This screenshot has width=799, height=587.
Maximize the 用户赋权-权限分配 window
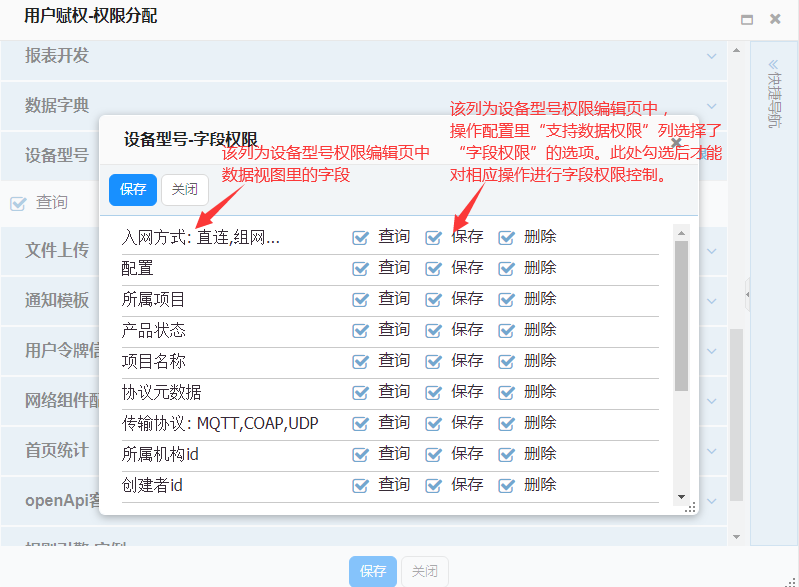pos(747,19)
